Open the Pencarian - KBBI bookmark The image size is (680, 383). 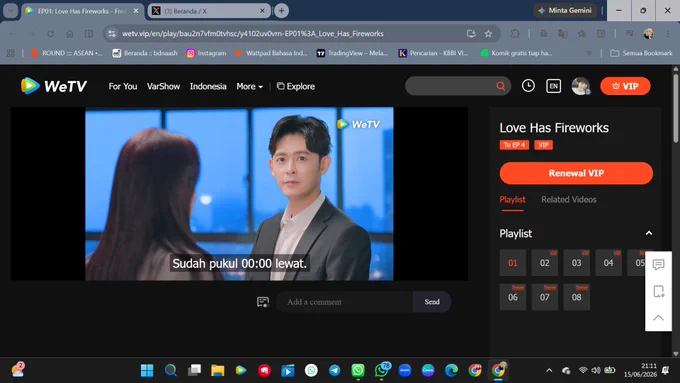coord(433,53)
